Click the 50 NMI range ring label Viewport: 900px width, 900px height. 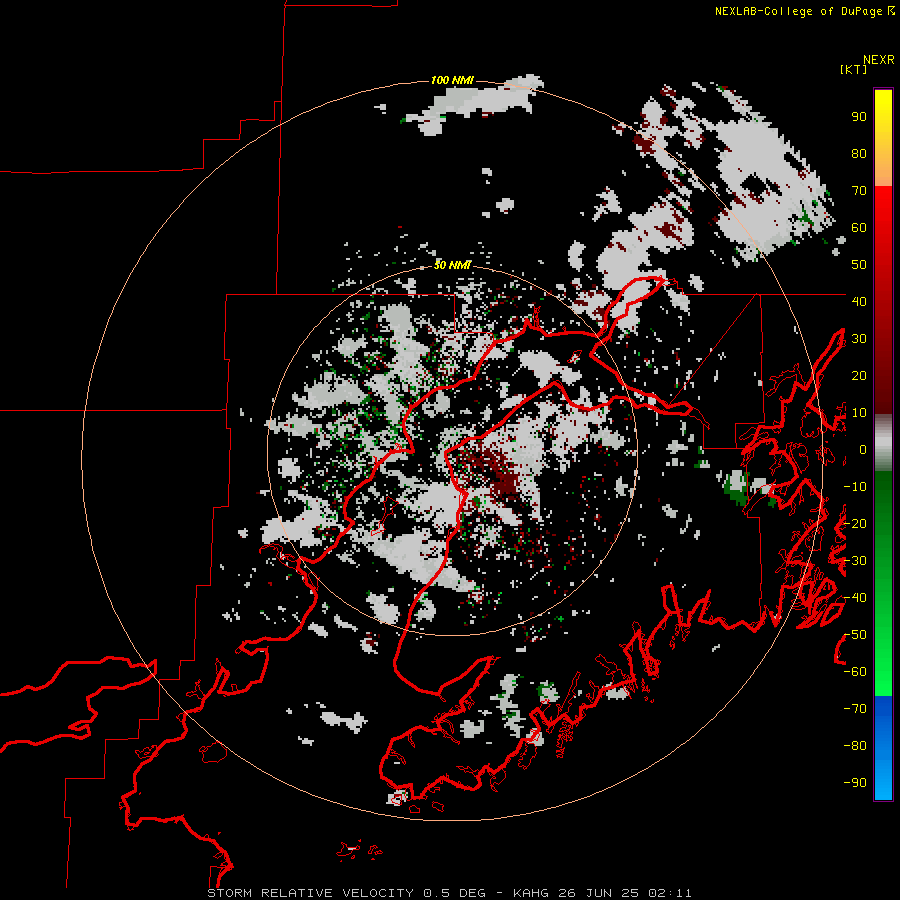(452, 265)
